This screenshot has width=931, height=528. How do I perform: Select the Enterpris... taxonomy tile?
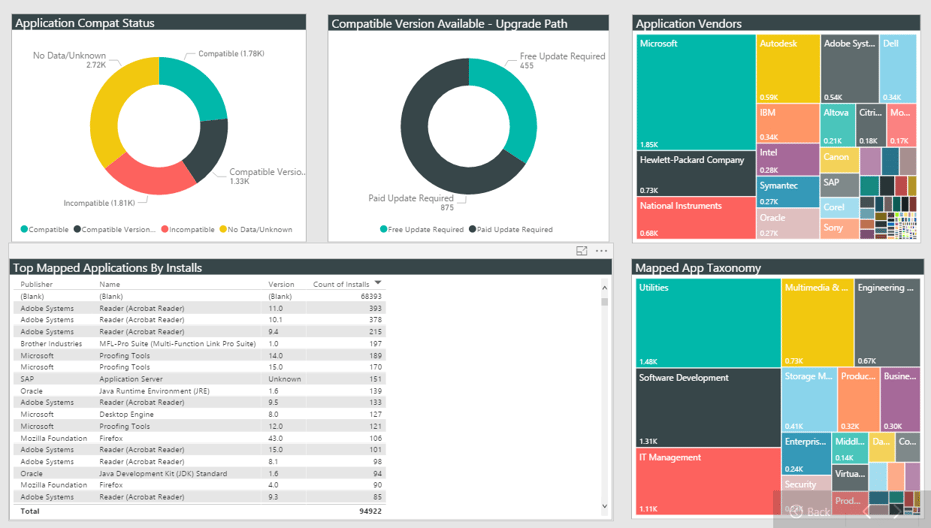(806, 454)
